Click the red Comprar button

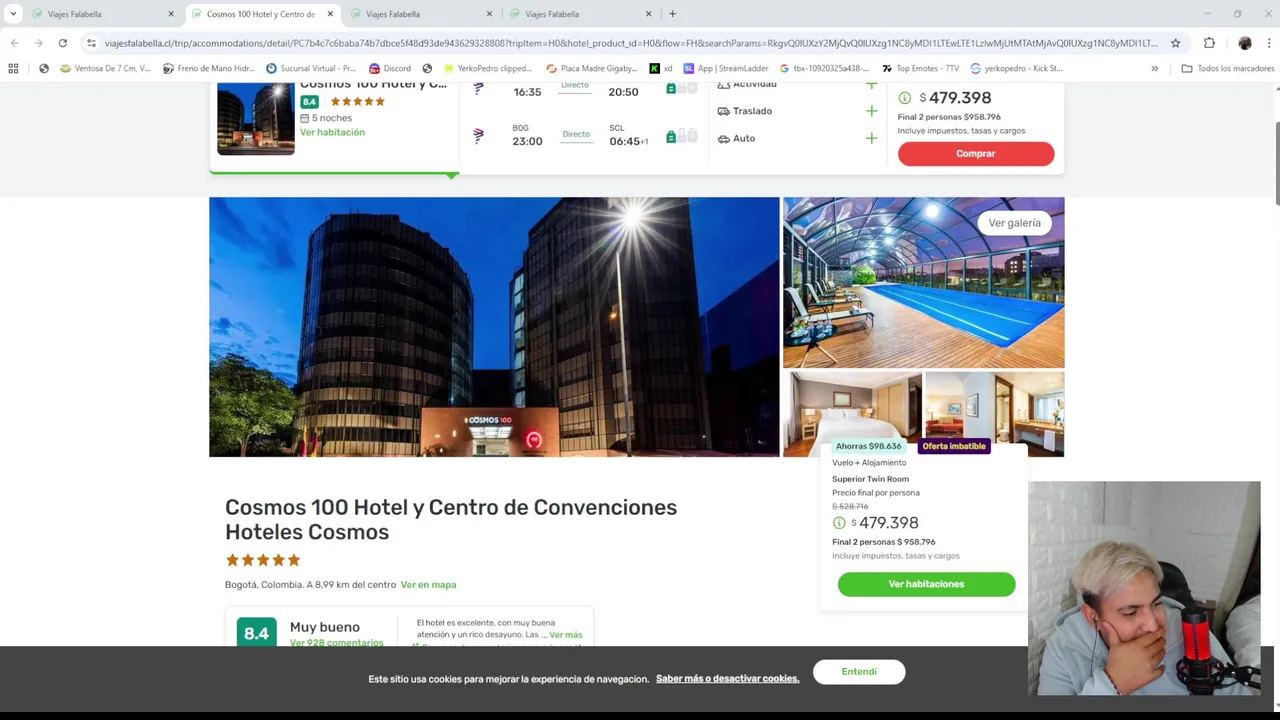[x=975, y=154]
